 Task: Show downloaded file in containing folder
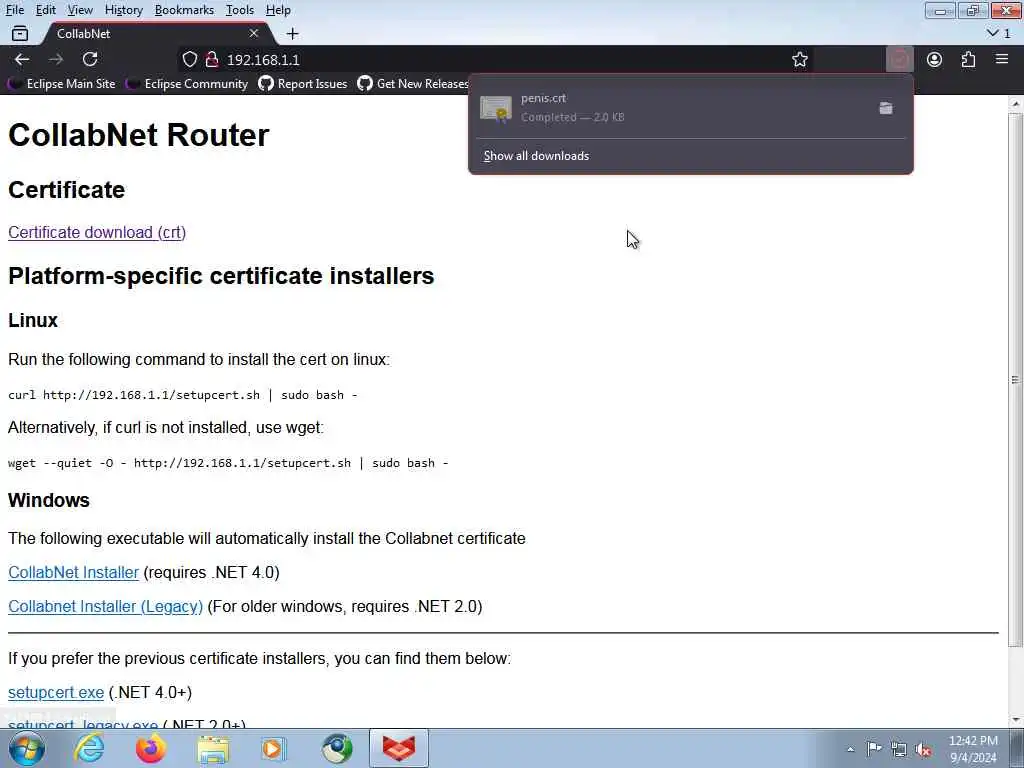[886, 108]
